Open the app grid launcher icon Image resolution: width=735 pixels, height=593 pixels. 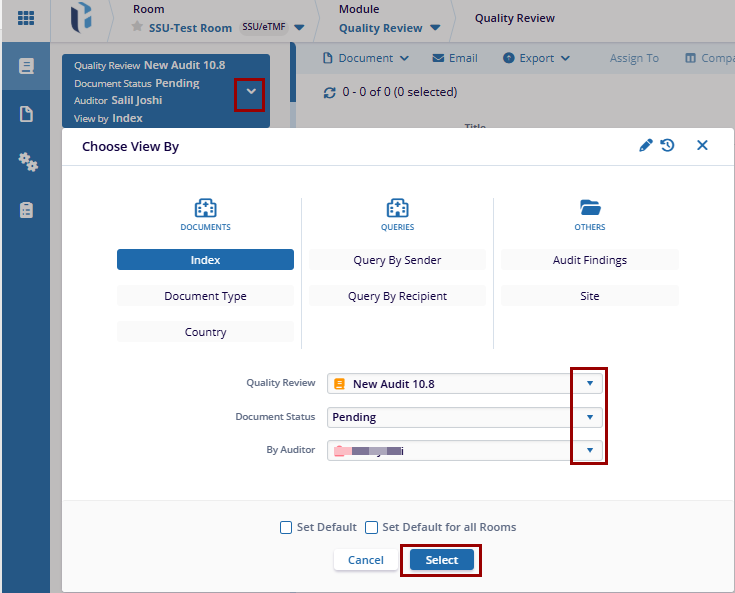tap(26, 18)
